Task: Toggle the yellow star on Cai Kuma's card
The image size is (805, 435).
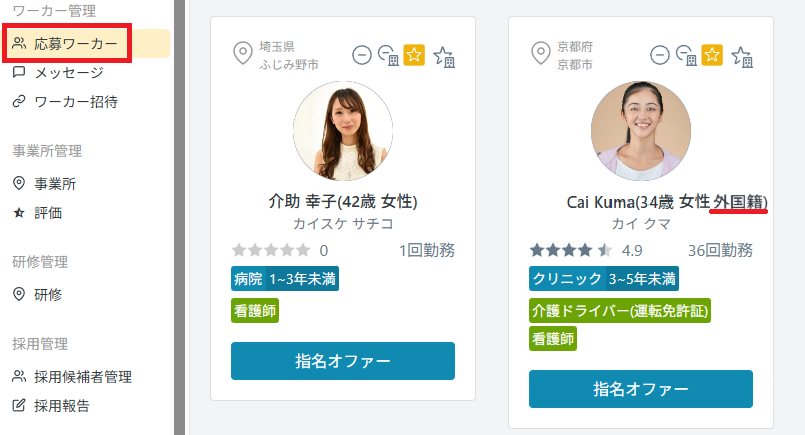Action: [712, 55]
